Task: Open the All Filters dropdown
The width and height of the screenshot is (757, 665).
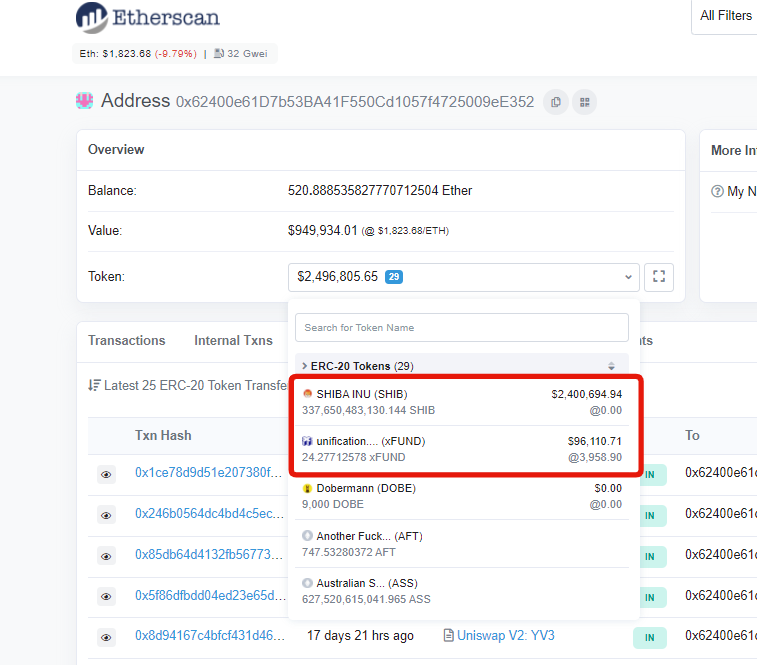Action: pyautogui.click(x=725, y=16)
